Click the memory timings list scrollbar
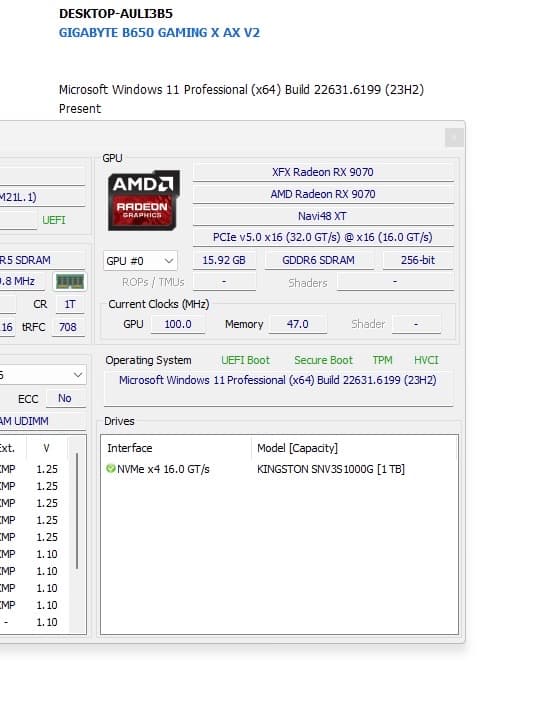The width and height of the screenshot is (542, 723). point(77,511)
